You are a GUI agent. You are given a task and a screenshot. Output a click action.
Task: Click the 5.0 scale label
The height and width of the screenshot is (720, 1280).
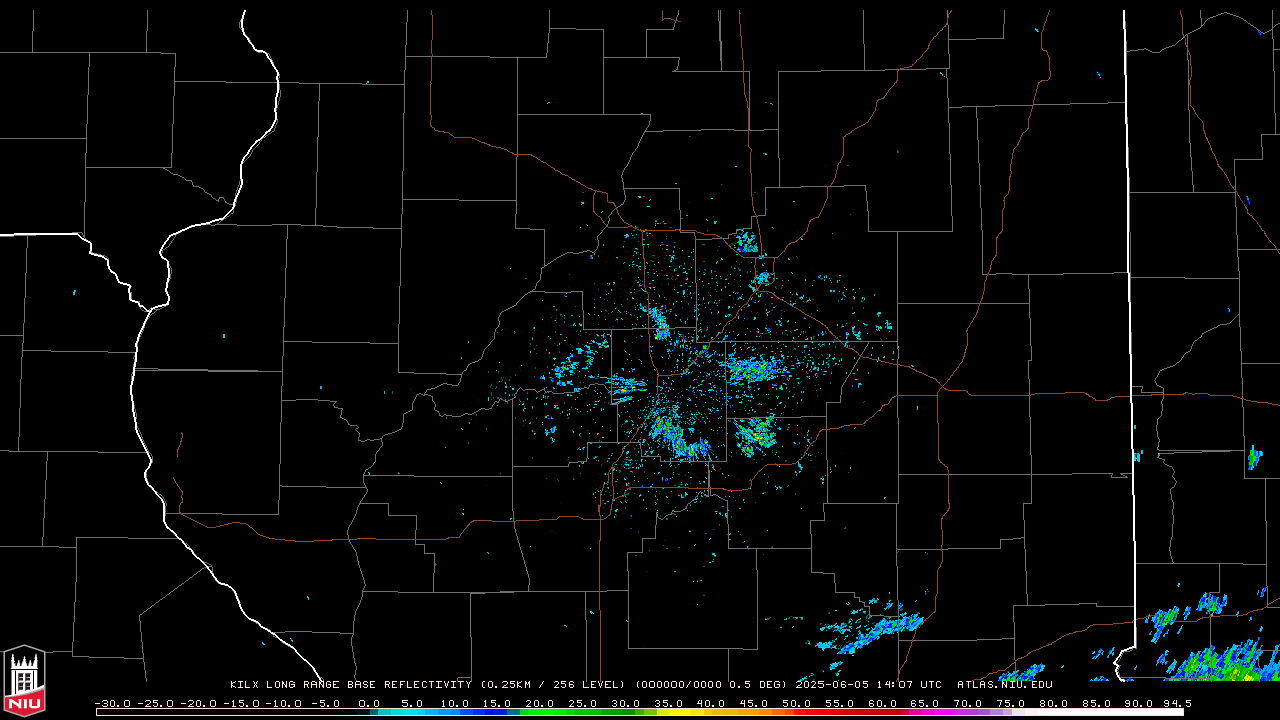[412, 704]
